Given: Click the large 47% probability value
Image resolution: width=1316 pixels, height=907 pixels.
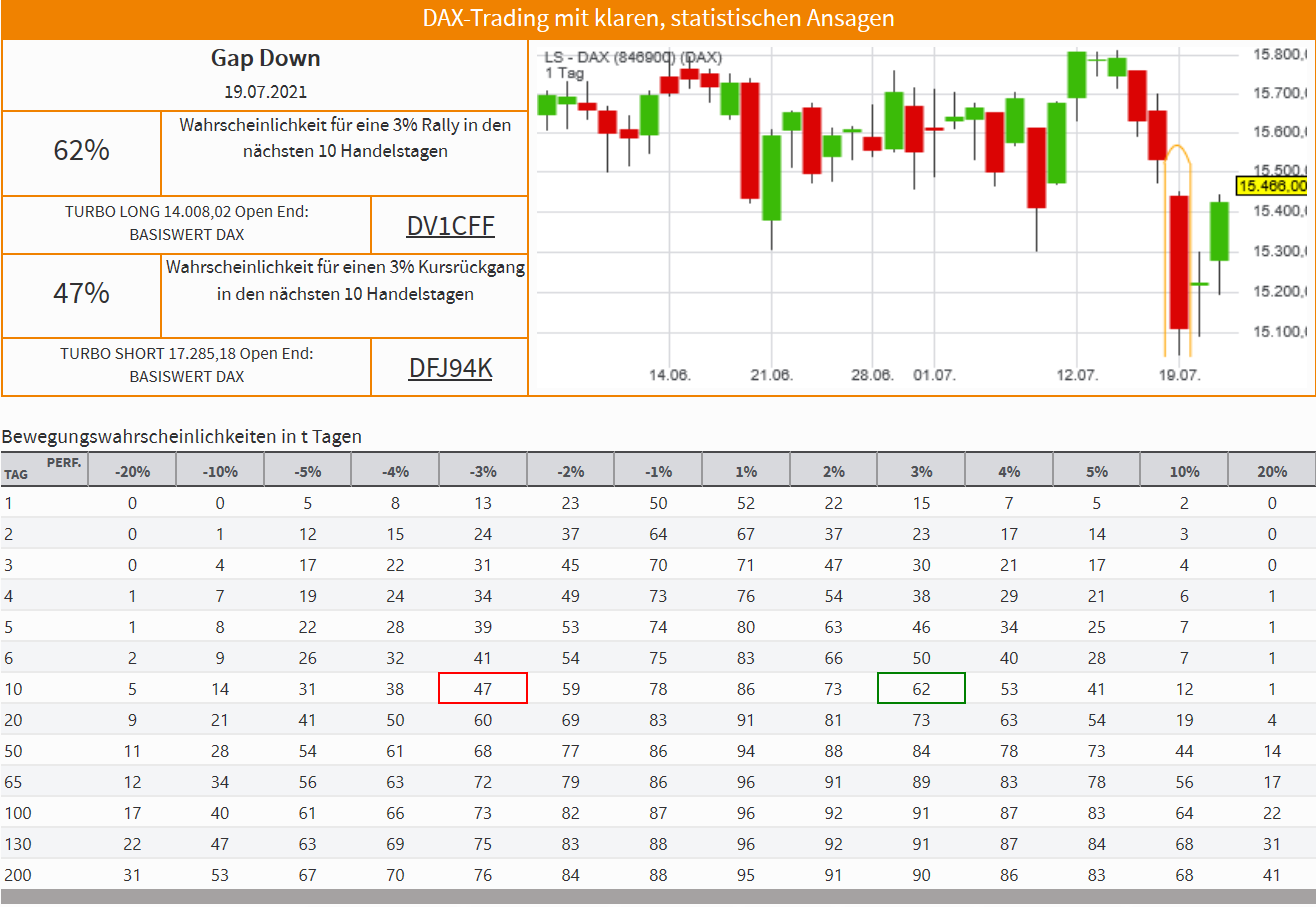Looking at the screenshot, I should tap(81, 294).
